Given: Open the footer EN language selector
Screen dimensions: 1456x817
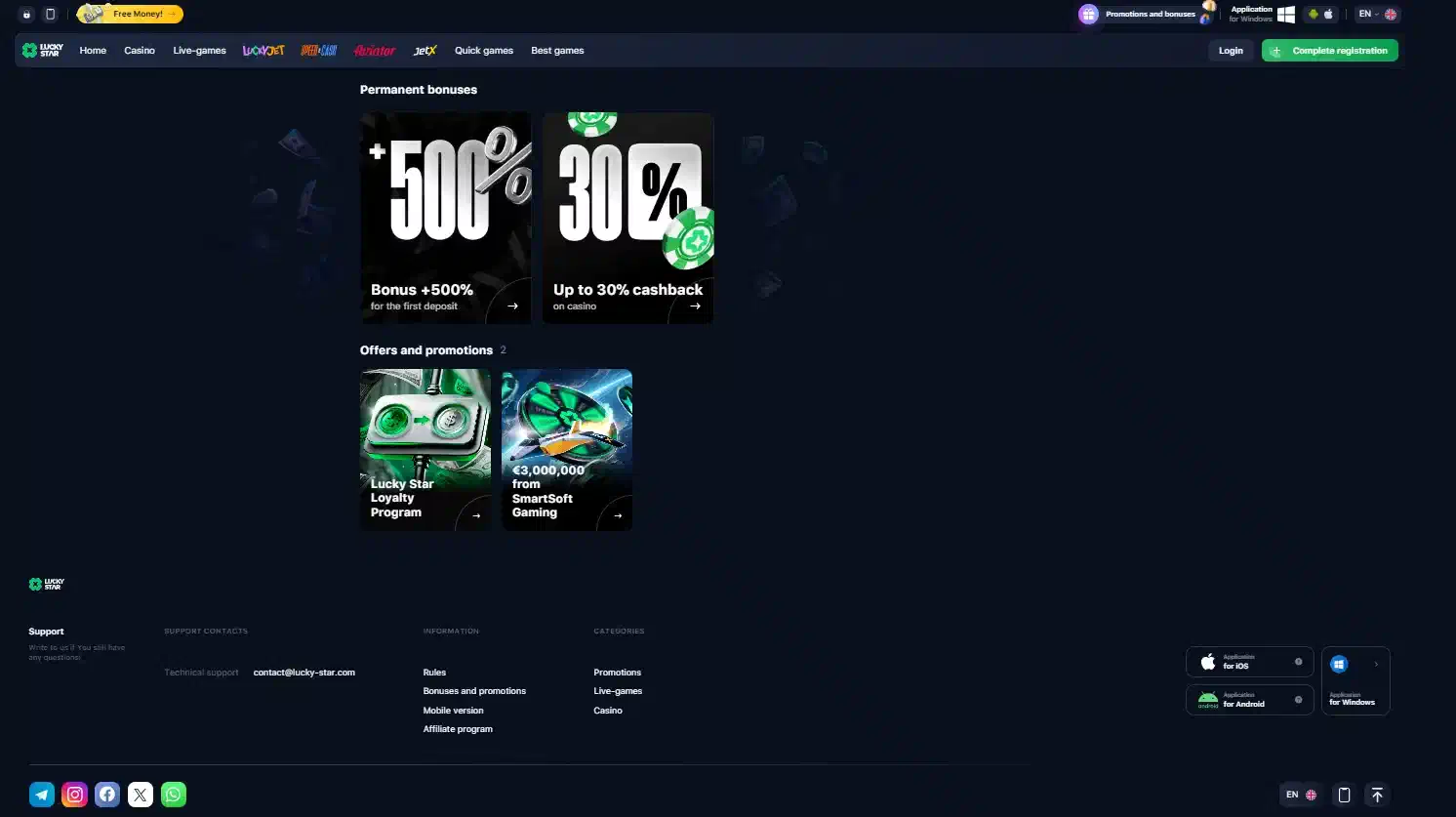Looking at the screenshot, I should point(1301,795).
